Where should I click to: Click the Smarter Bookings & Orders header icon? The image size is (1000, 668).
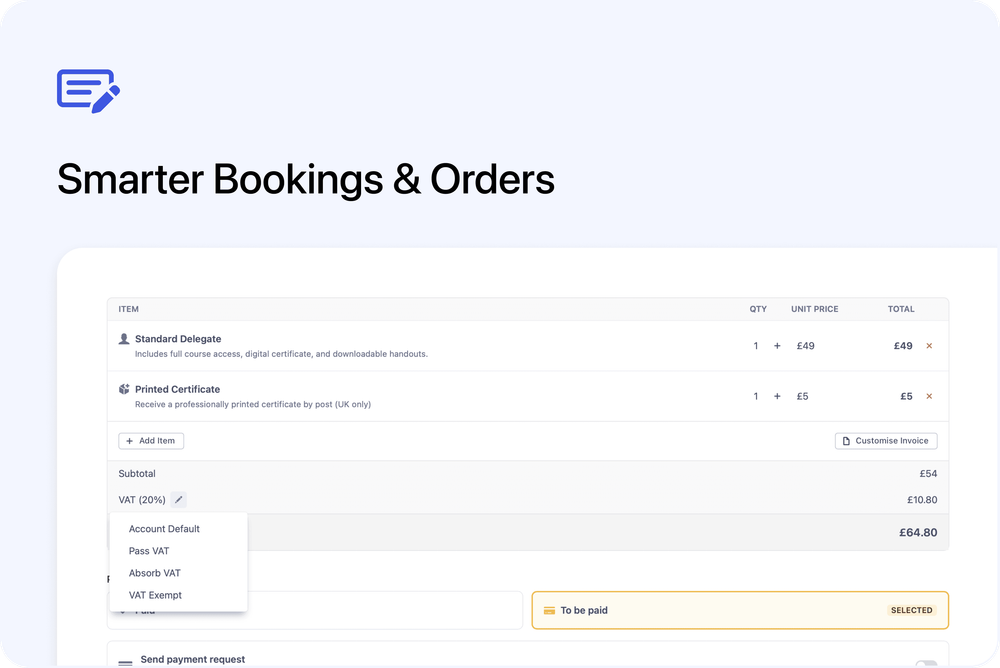pos(87,89)
